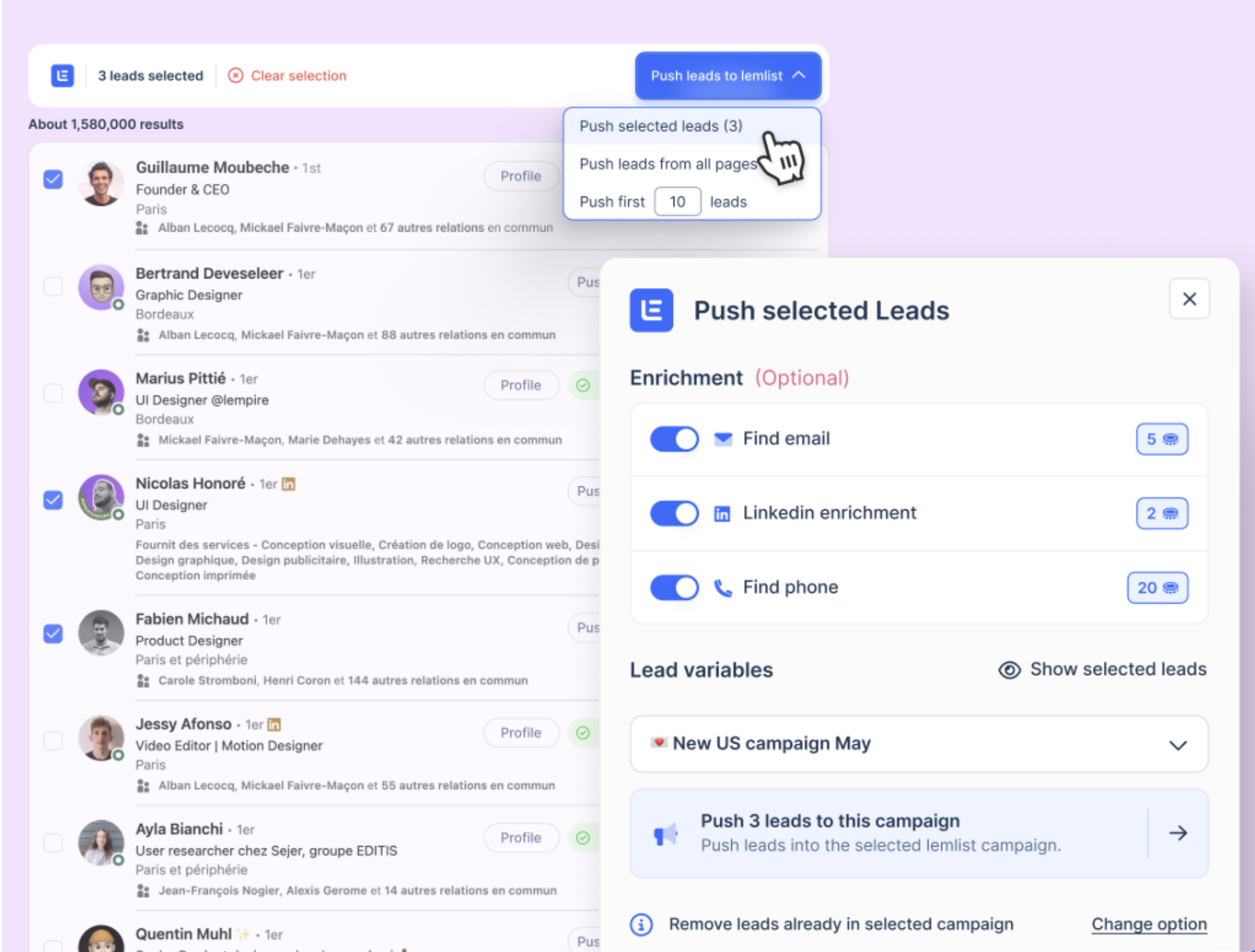The height and width of the screenshot is (952, 1255).
Task: Click the arrow on the Push 3 leads card
Action: (x=1178, y=833)
